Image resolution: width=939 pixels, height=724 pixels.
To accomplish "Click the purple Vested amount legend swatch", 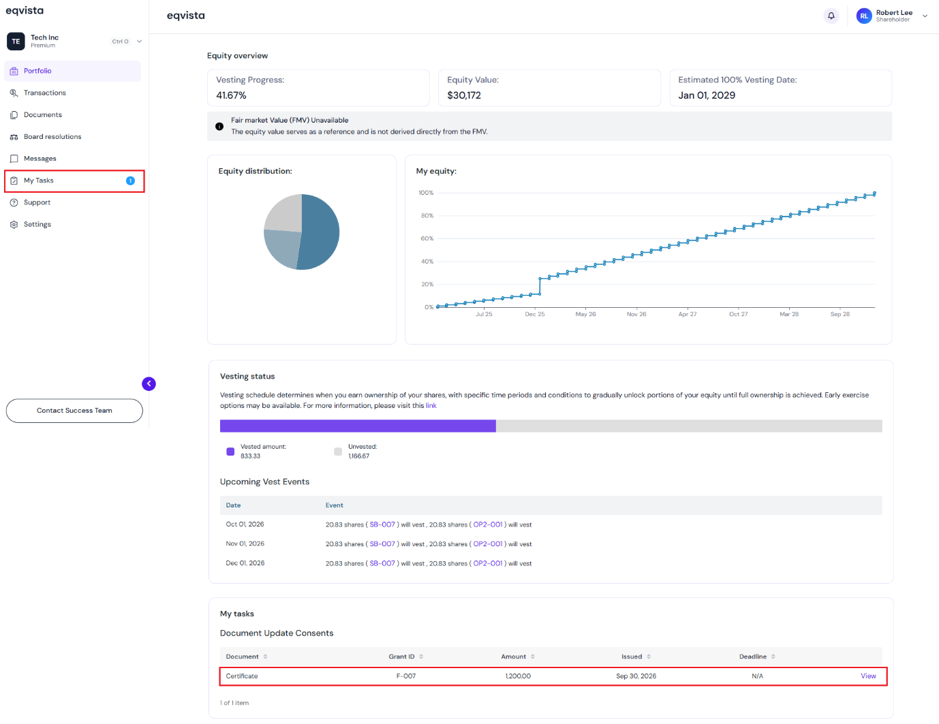I will (230, 452).
